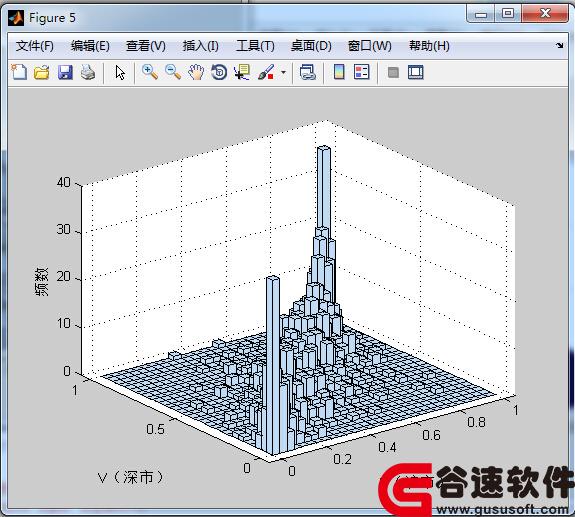Hide plot tools using the toolbar icon
This screenshot has width=575, height=517.
[x=393, y=72]
